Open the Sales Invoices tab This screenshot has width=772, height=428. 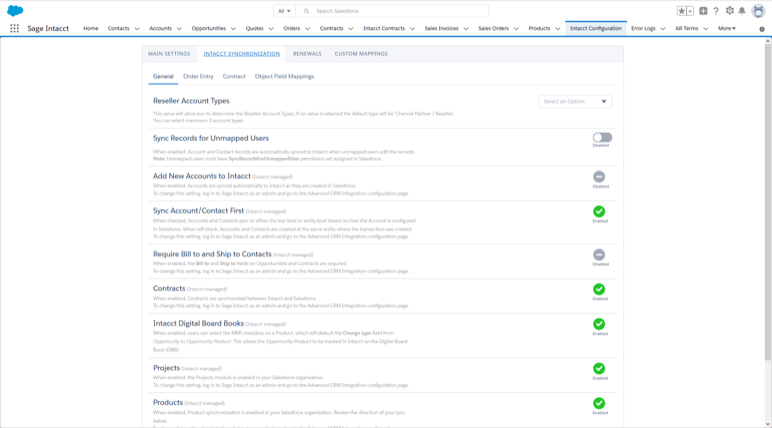tap(442, 29)
